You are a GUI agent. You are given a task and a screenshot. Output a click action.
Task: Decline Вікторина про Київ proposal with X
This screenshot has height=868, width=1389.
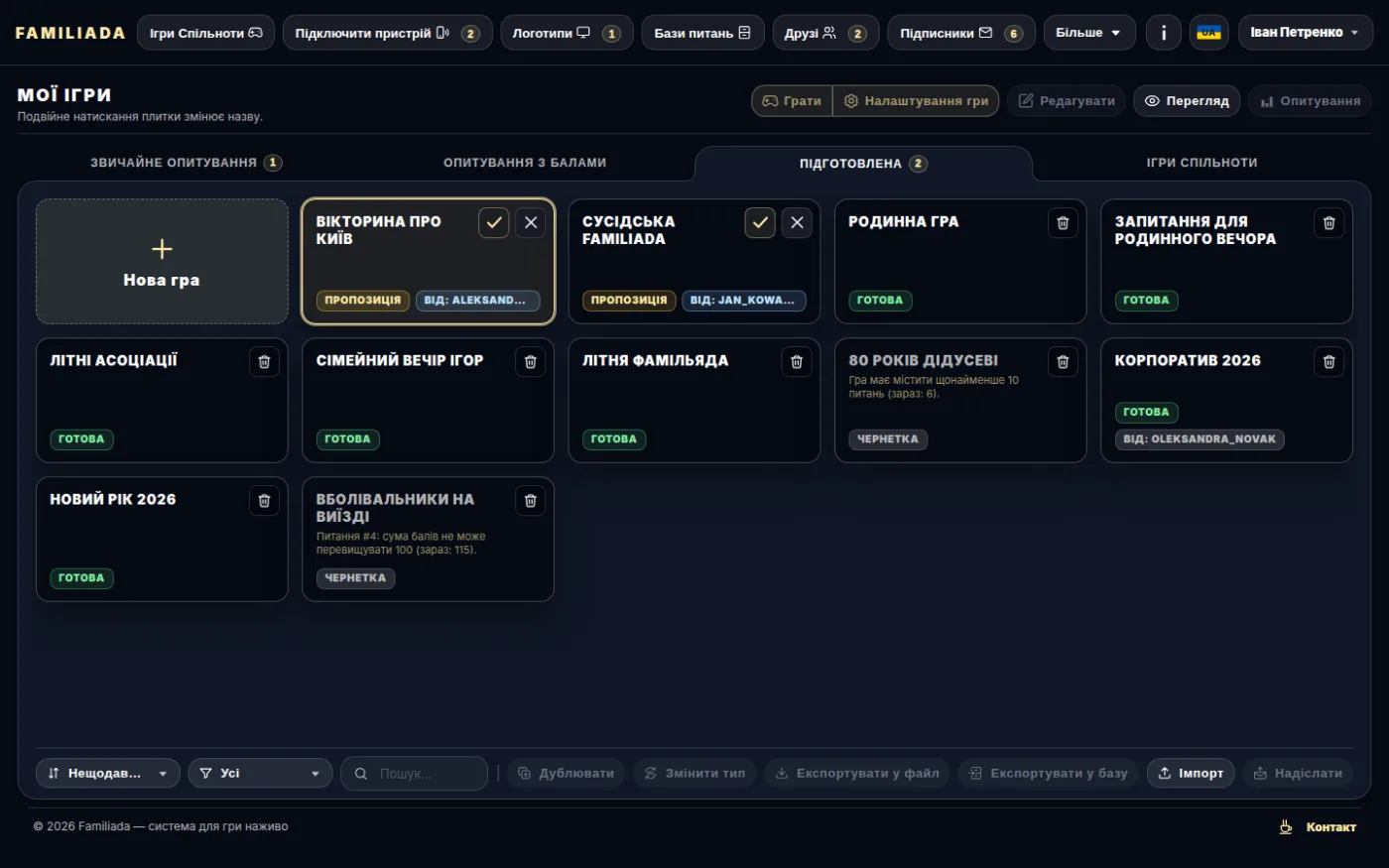coord(530,223)
